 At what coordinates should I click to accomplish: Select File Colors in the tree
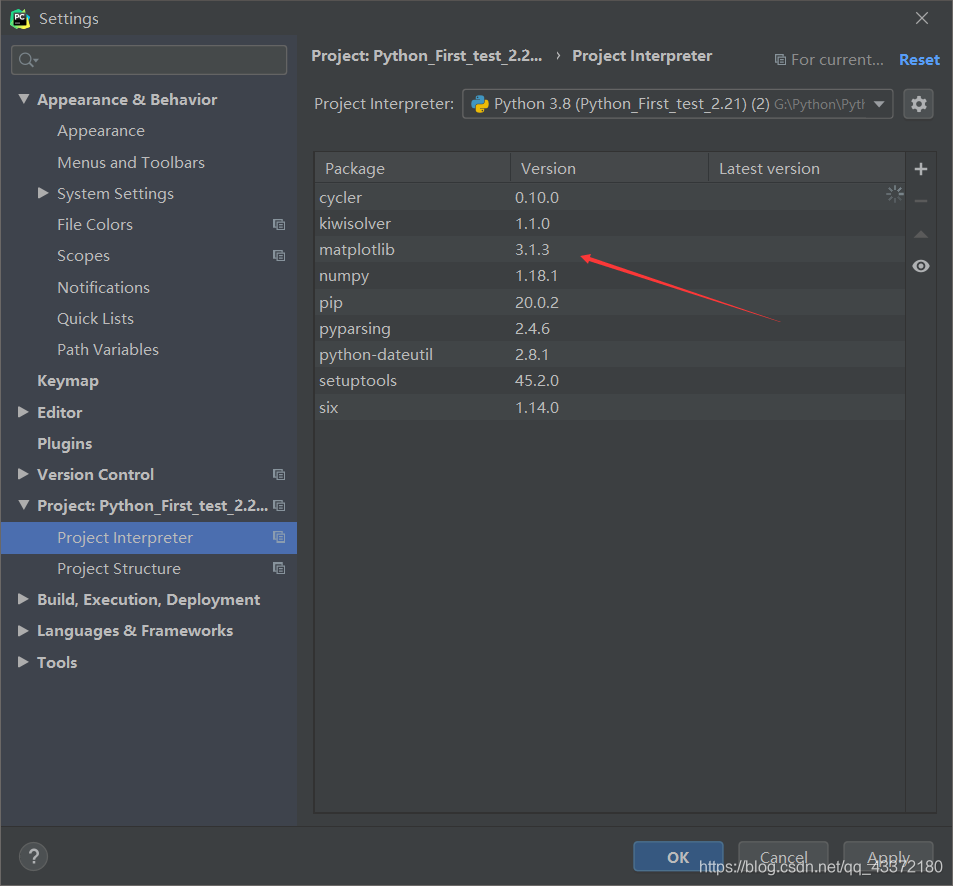coord(95,225)
